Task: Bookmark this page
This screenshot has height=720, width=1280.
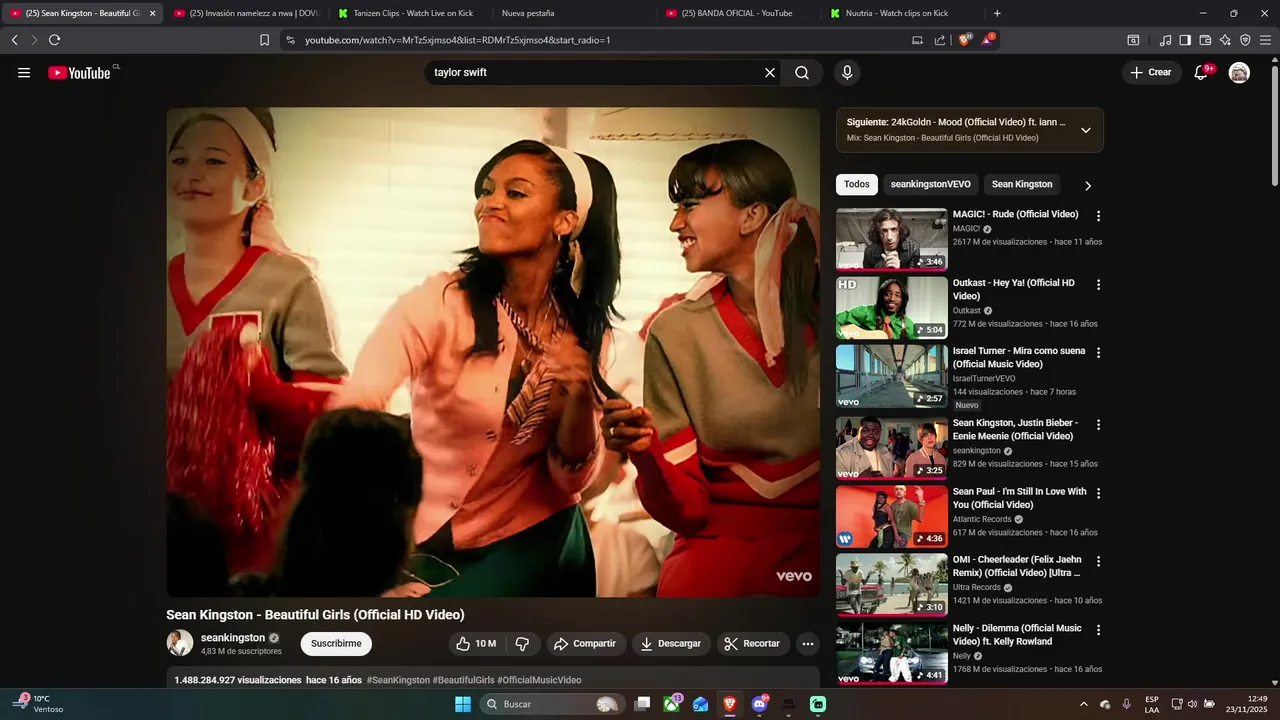Action: tap(264, 40)
